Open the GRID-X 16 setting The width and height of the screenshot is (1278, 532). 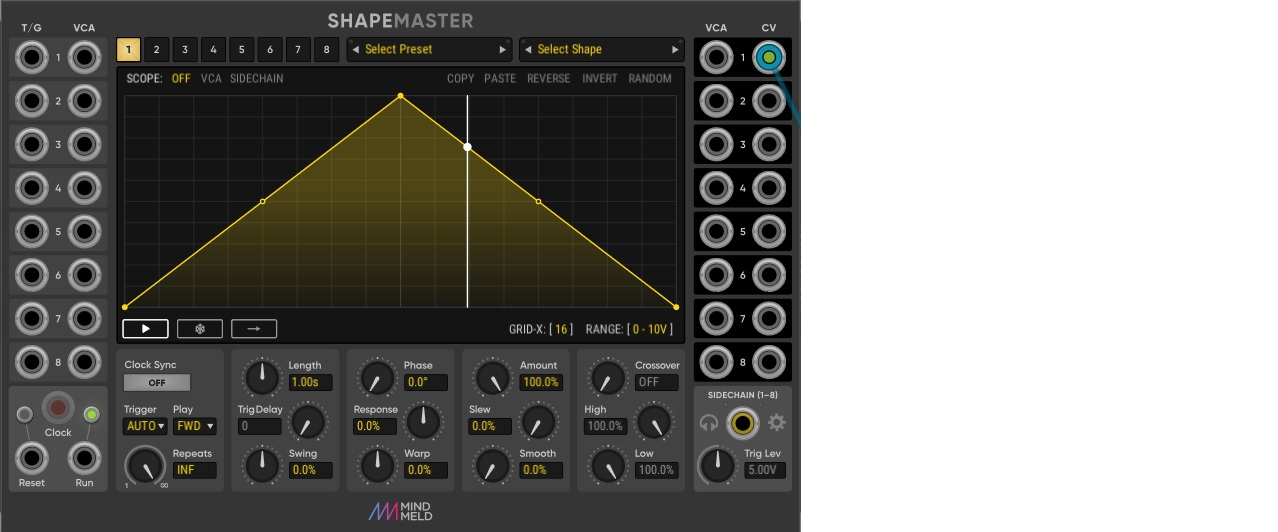(x=541, y=329)
